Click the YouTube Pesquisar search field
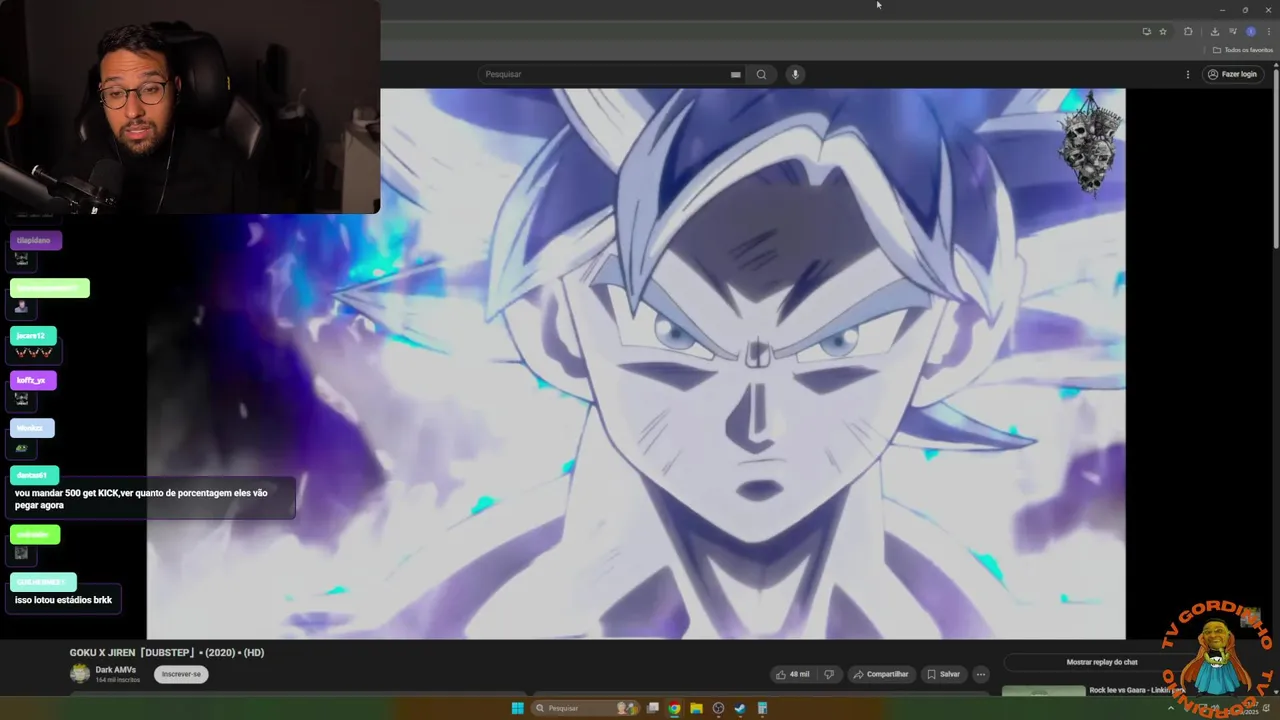 [611, 74]
